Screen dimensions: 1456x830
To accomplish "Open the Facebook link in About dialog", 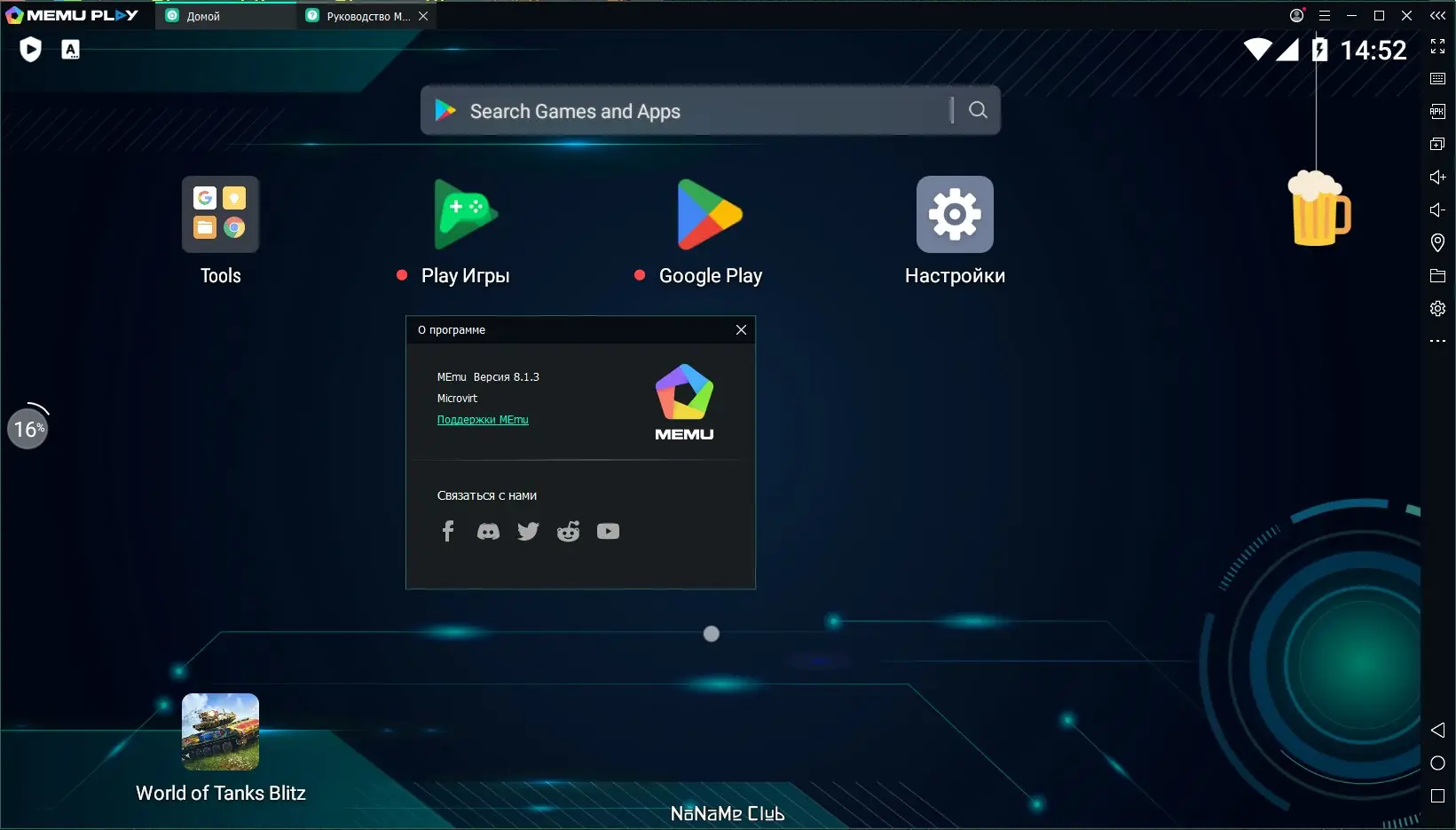I will [x=448, y=531].
